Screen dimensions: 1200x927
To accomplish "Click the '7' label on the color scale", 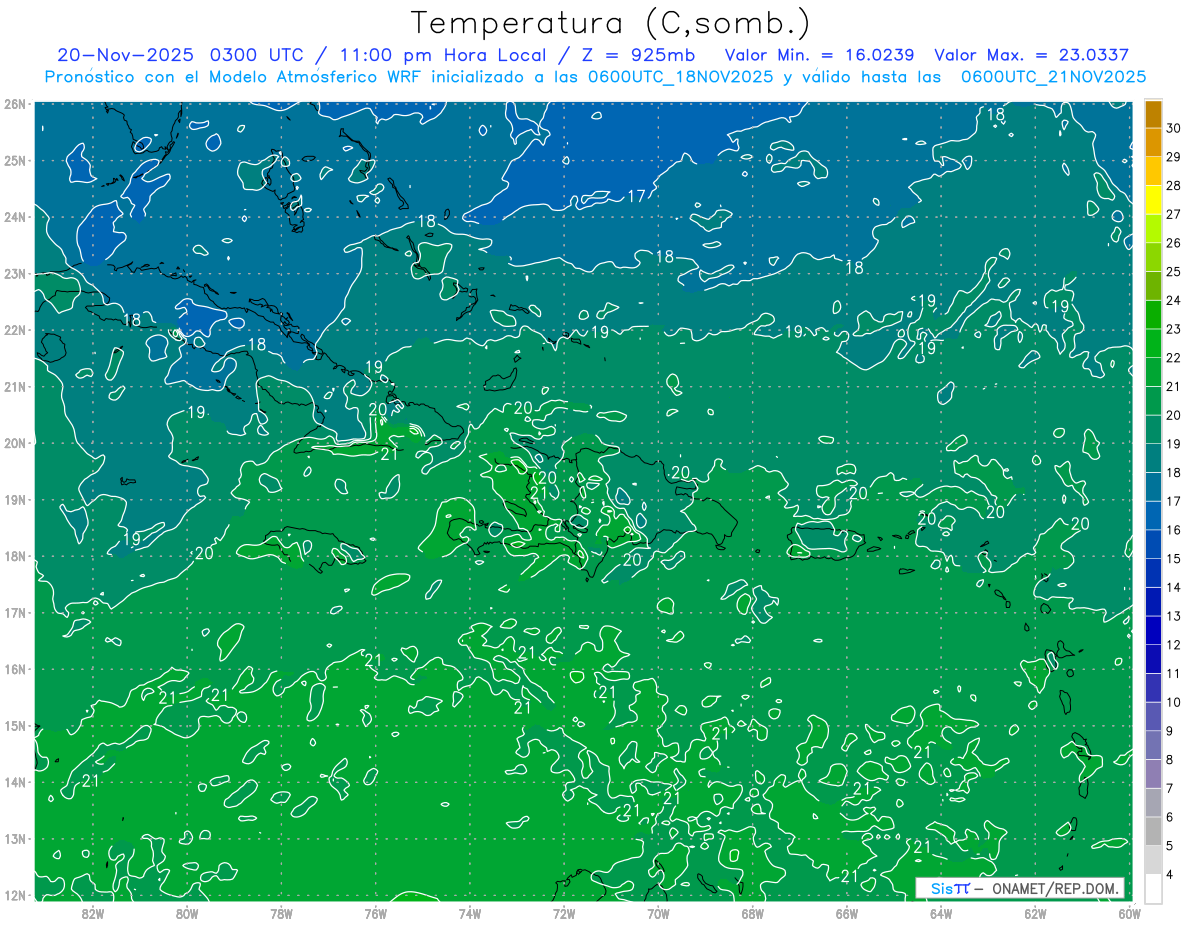I will [1169, 788].
